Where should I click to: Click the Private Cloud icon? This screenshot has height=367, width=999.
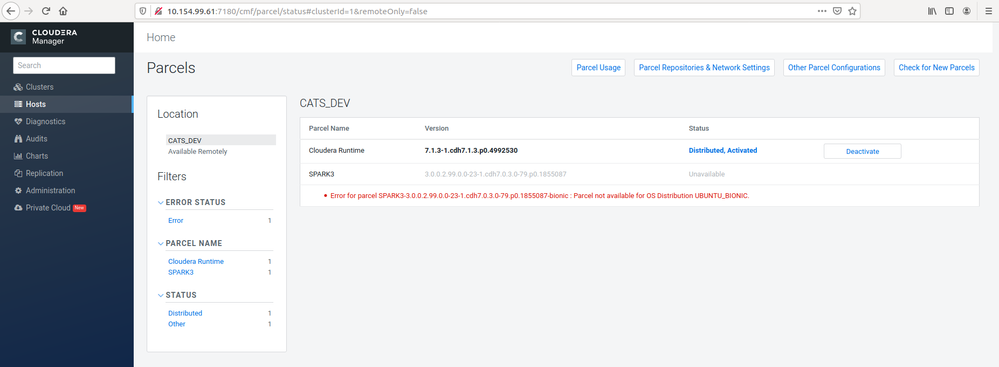[x=18, y=208]
